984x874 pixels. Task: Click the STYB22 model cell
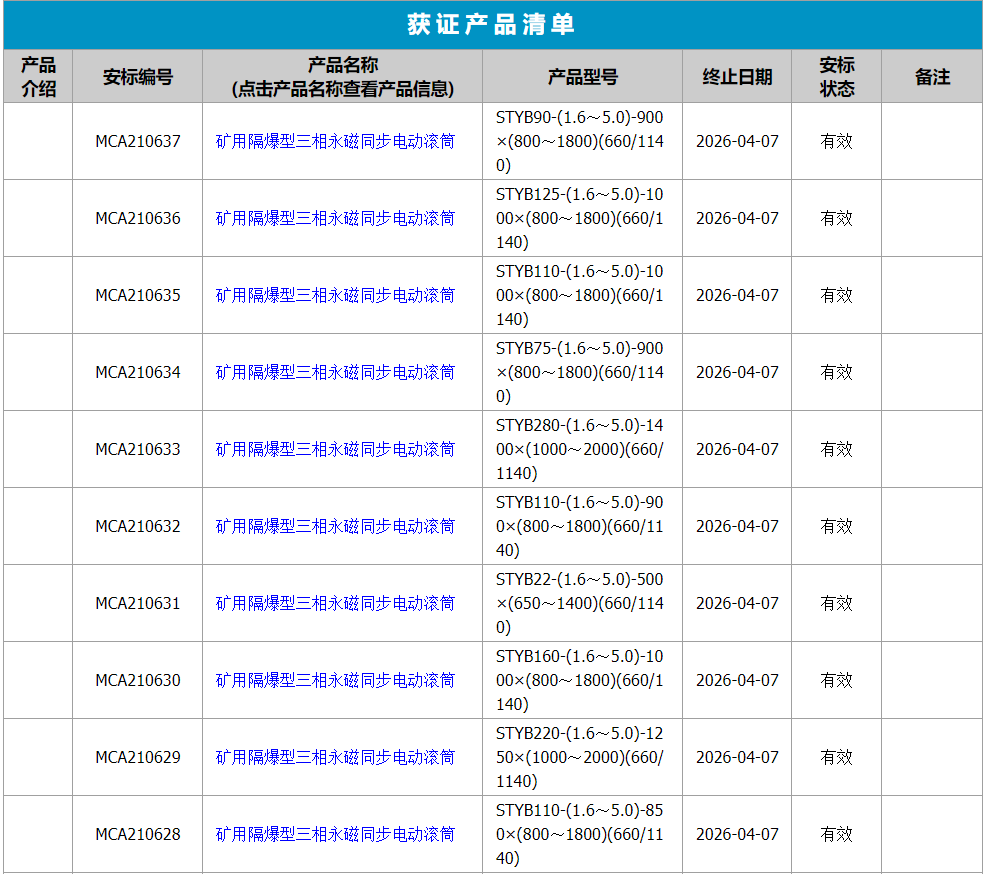[x=582, y=603]
